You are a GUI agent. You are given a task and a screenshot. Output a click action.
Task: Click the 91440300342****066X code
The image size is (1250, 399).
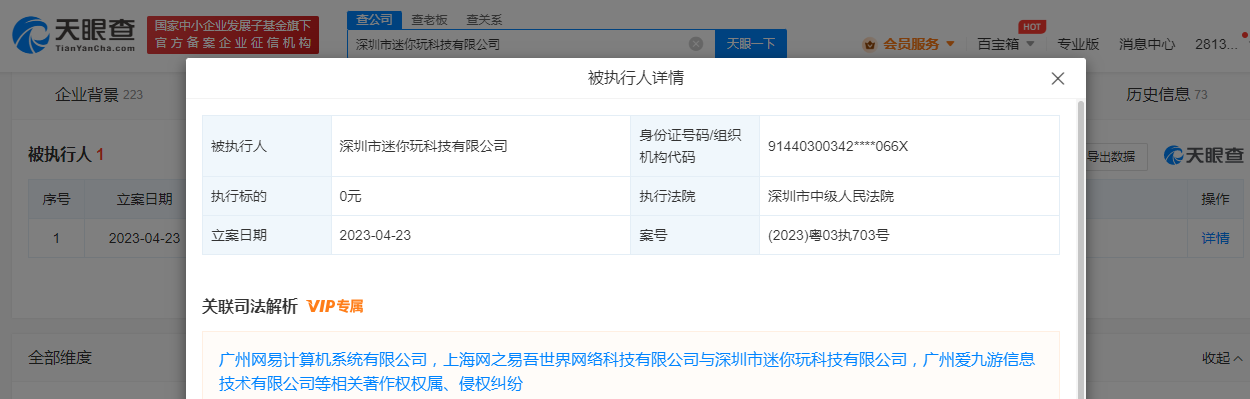click(838, 146)
